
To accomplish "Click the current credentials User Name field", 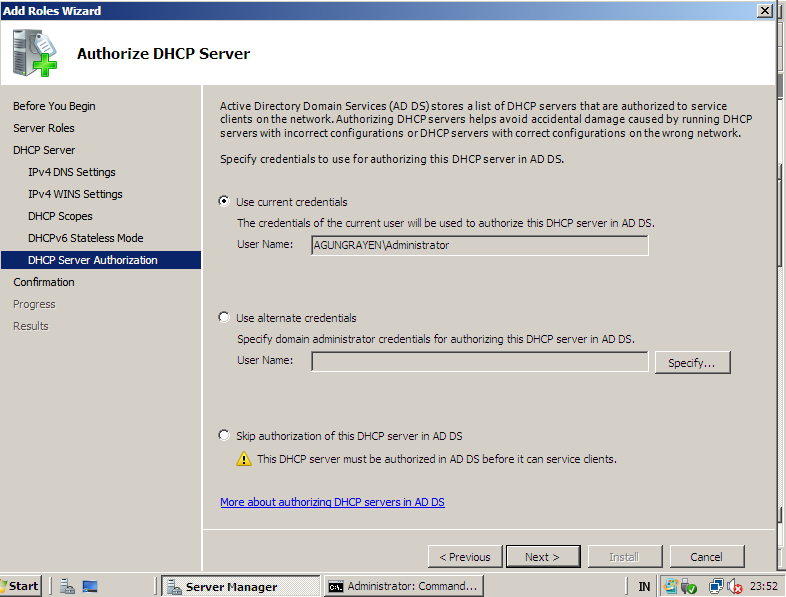I will point(480,245).
